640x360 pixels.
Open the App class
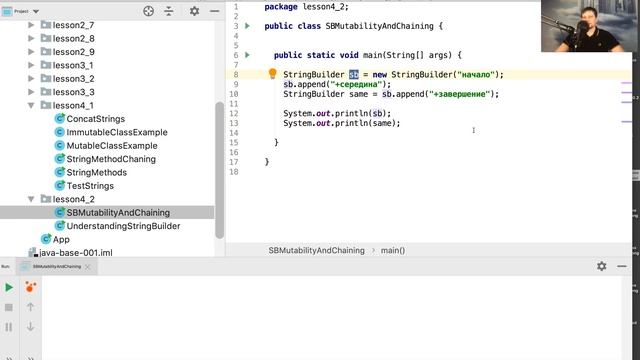[x=61, y=240]
